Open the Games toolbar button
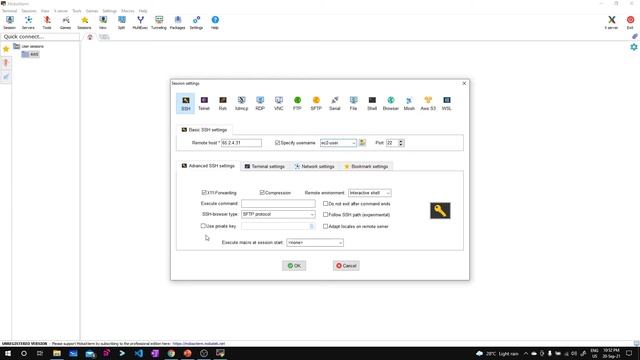Image resolution: width=640 pixels, height=360 pixels. 66,22
